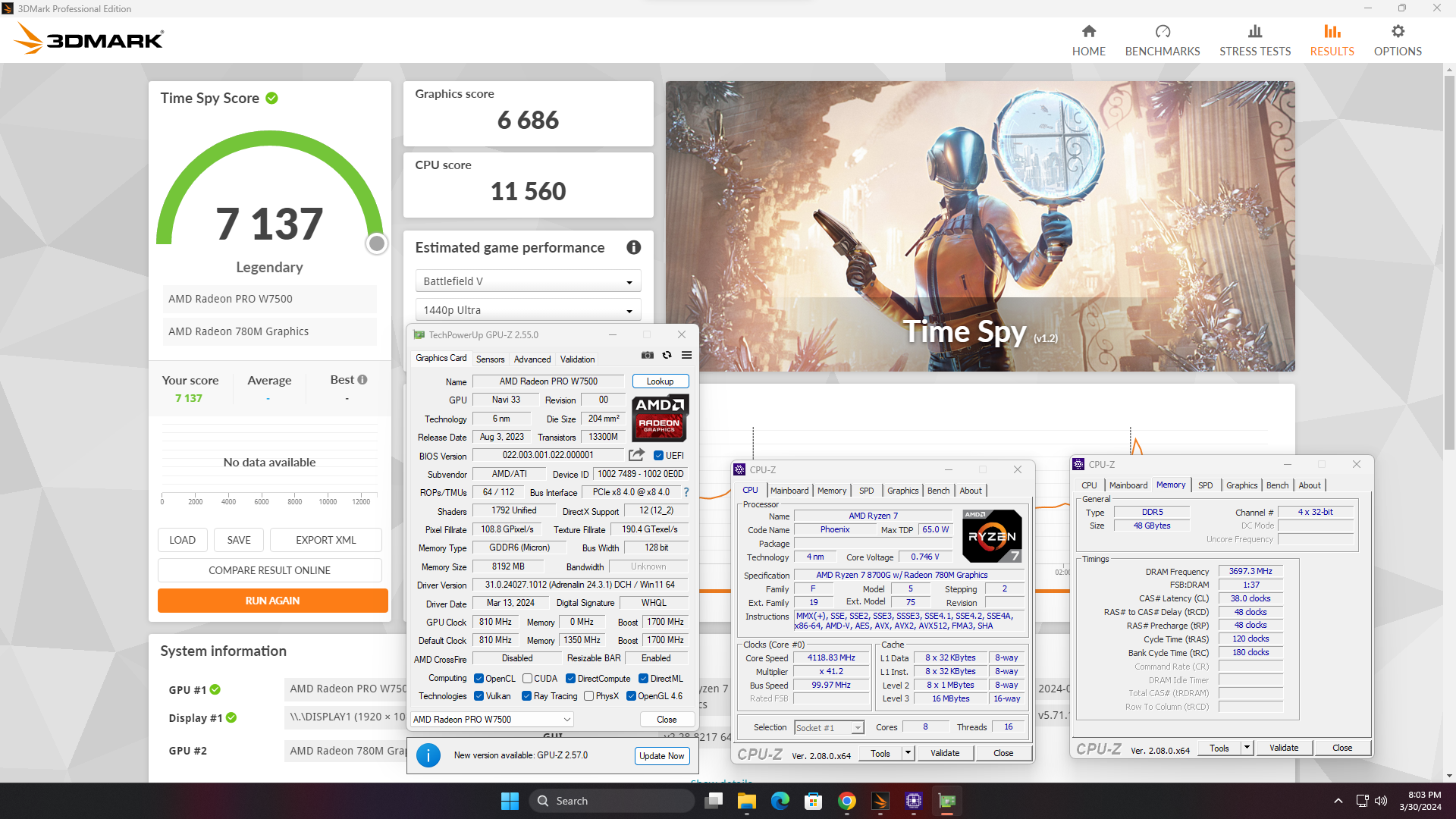Open the Socket #1 selection dropdown in CPU-Z
The height and width of the screenshot is (819, 1456).
point(829,728)
